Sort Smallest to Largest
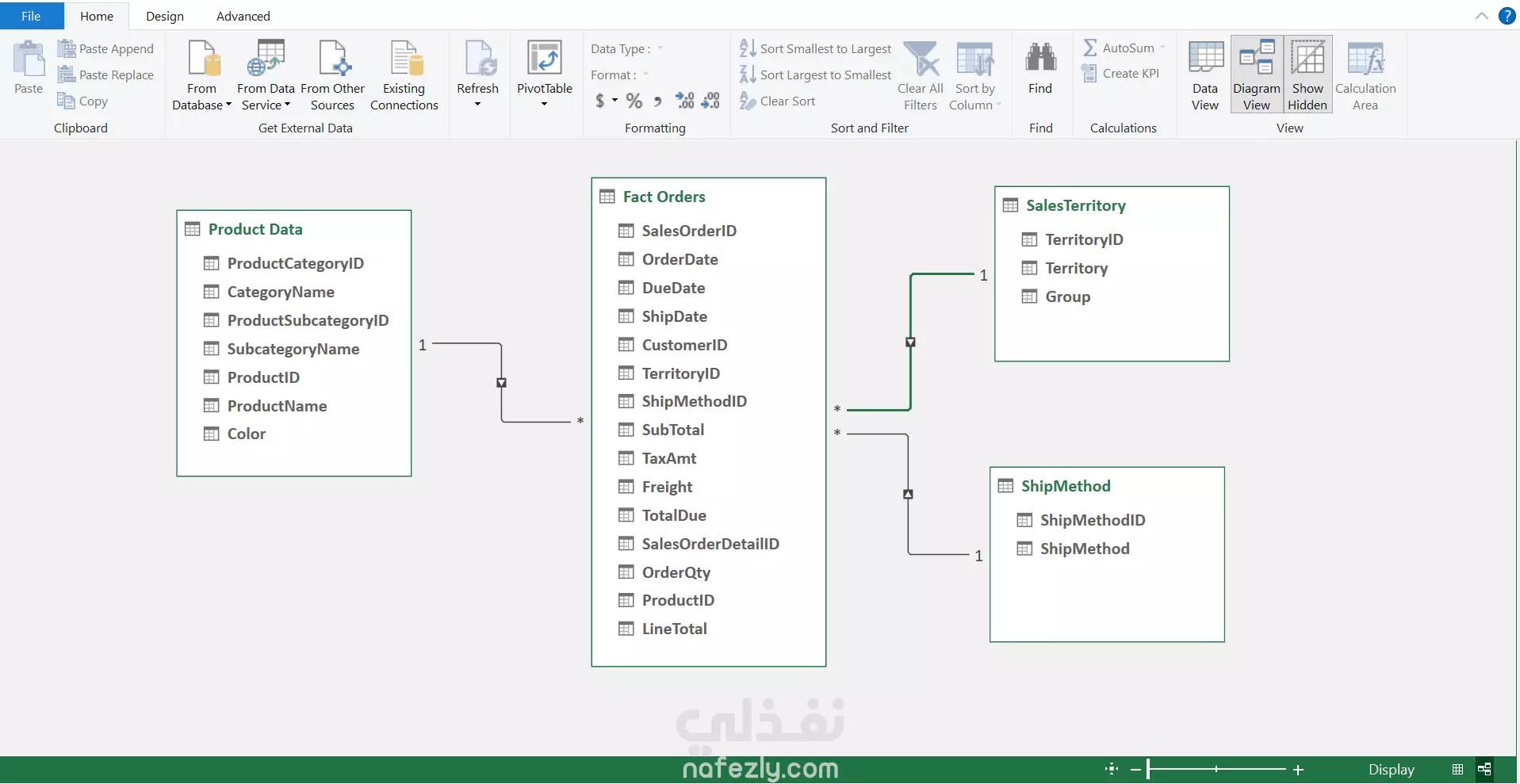The width and height of the screenshot is (1520, 784). (x=815, y=48)
